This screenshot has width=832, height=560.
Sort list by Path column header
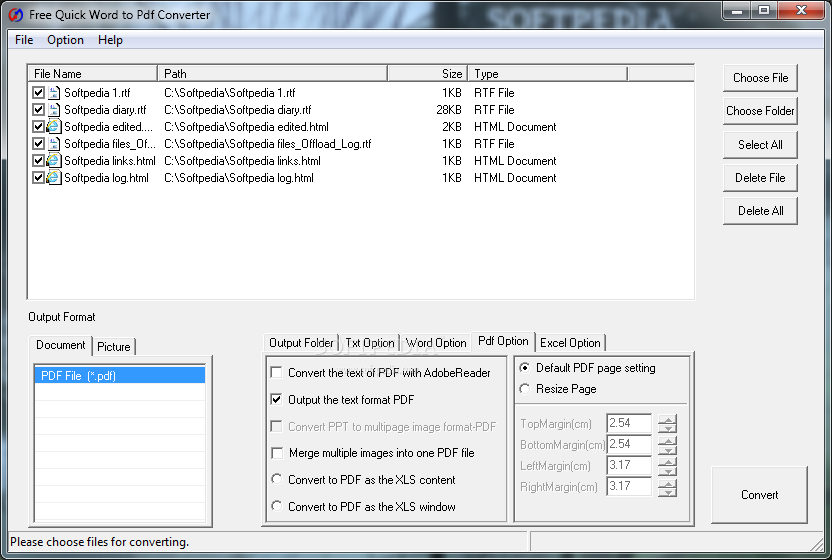(272, 74)
